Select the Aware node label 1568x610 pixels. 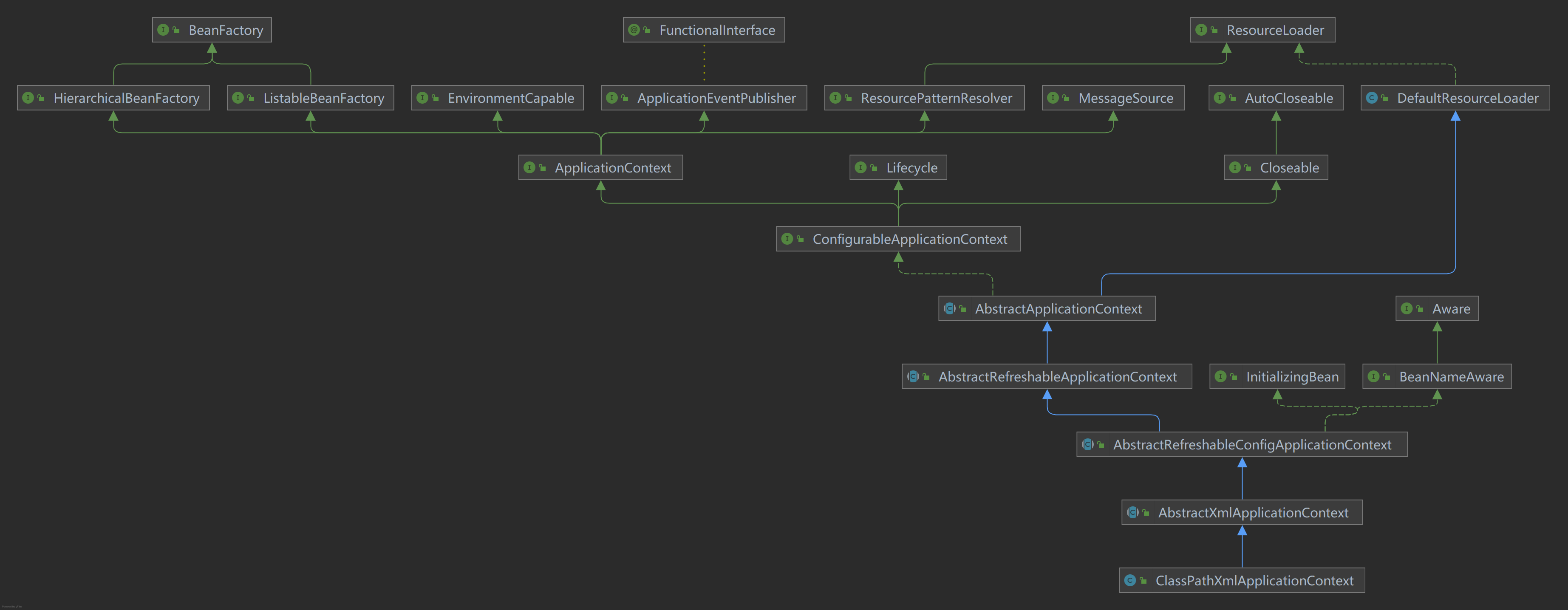point(1451,309)
